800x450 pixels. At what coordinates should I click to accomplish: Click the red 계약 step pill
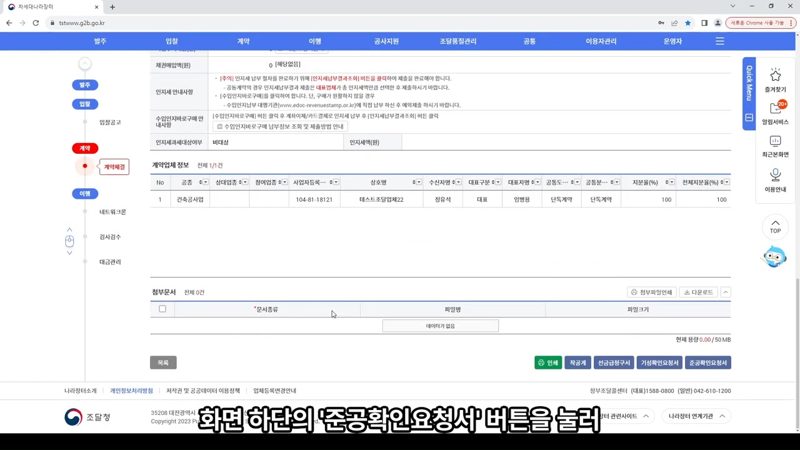(85, 148)
